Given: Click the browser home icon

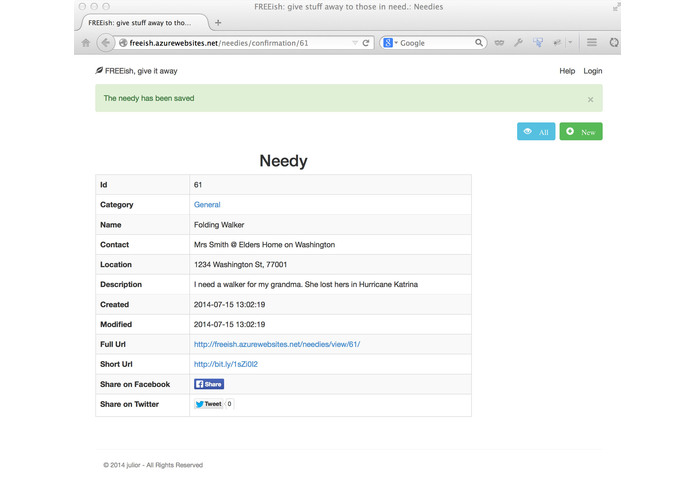Looking at the screenshot, I should (86, 43).
